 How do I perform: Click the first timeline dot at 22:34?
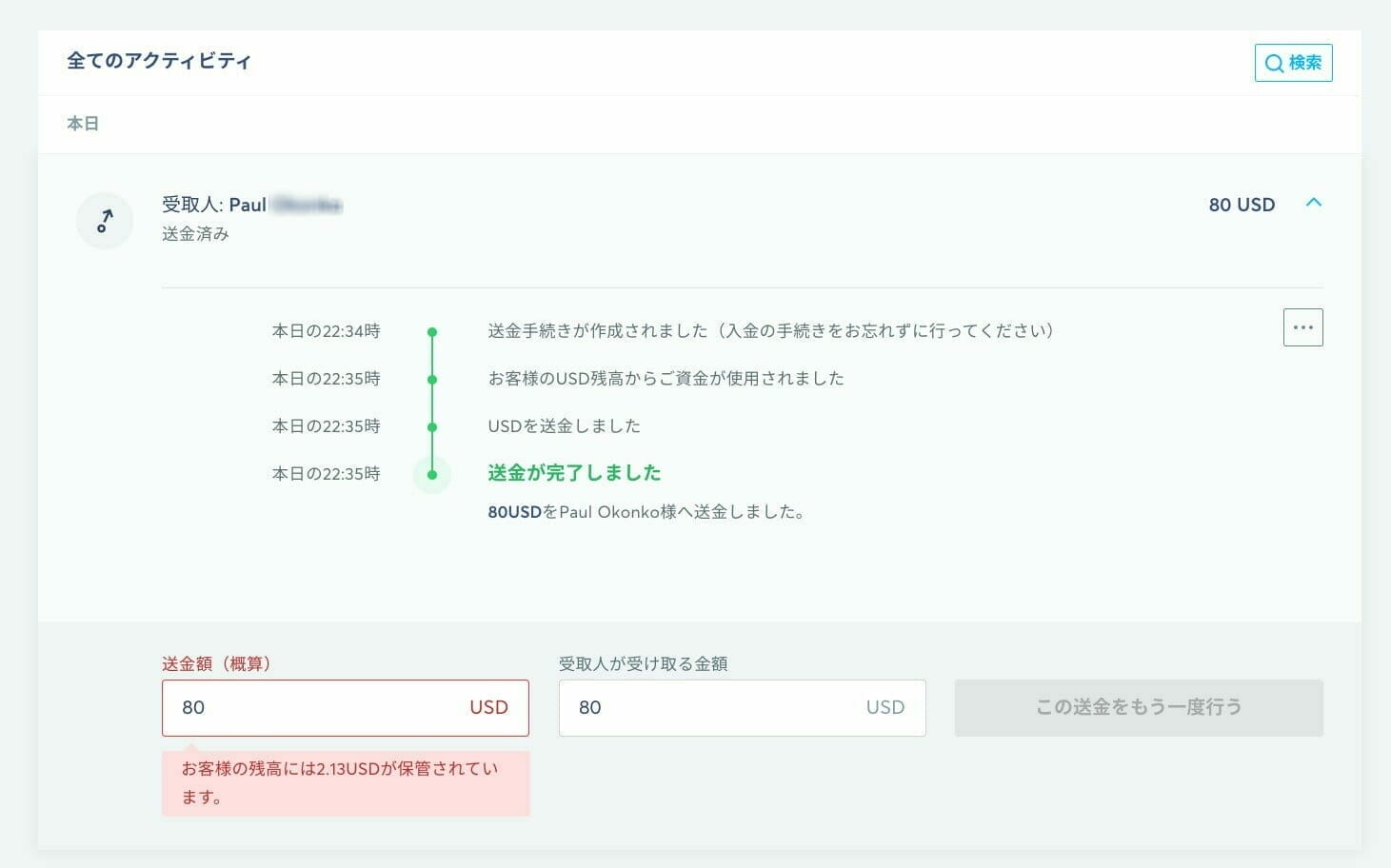(x=432, y=332)
